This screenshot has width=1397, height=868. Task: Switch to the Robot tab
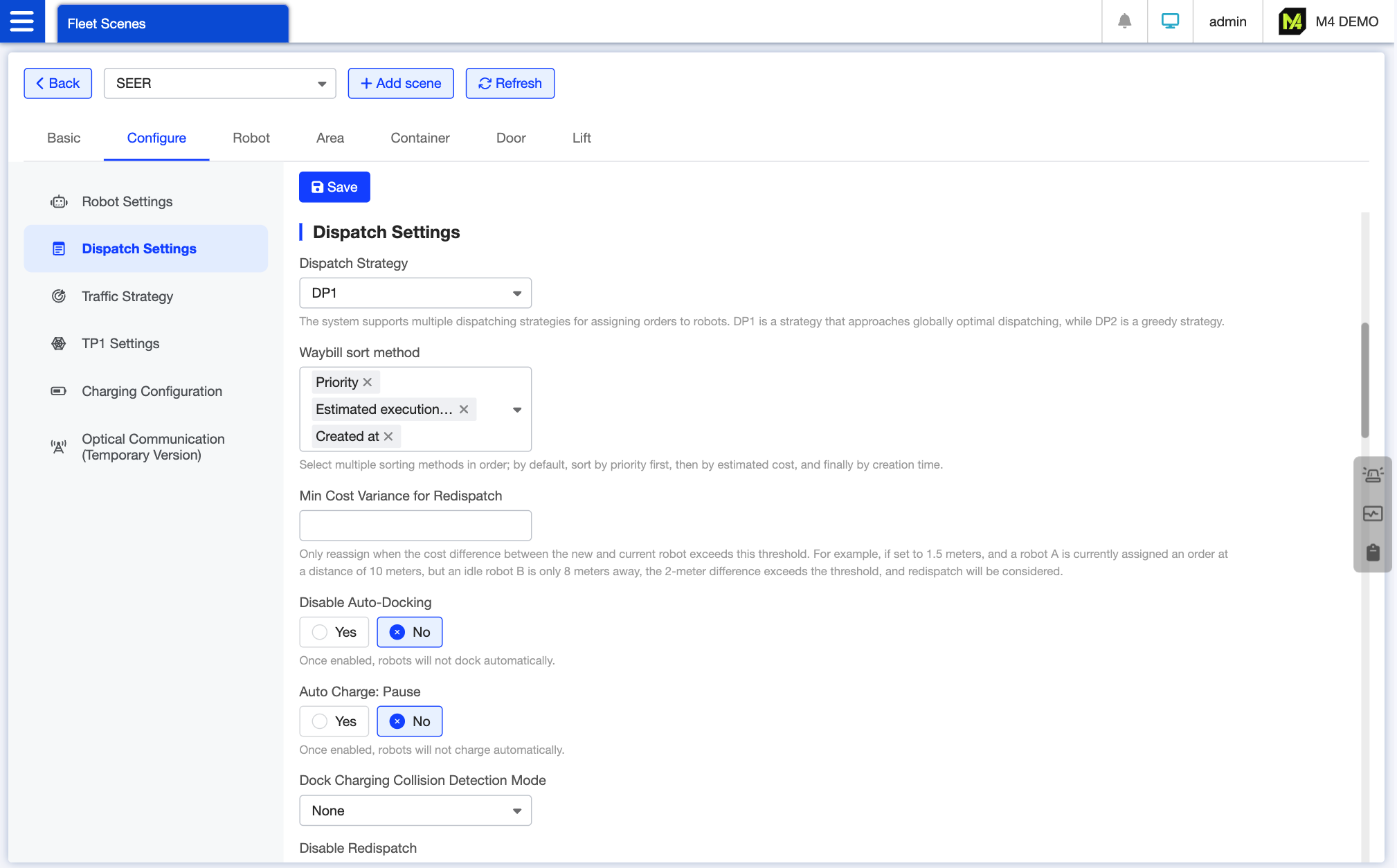(x=251, y=138)
